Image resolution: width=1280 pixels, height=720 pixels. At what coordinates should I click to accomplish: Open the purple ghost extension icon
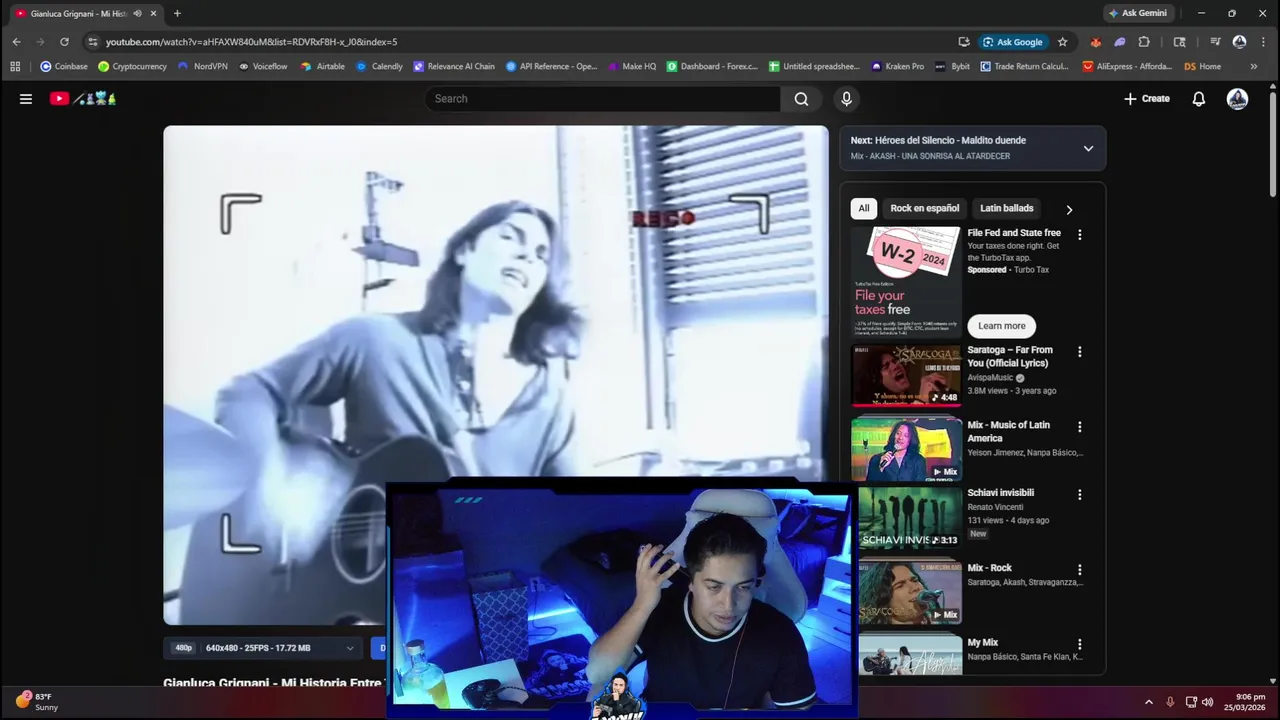(1120, 42)
